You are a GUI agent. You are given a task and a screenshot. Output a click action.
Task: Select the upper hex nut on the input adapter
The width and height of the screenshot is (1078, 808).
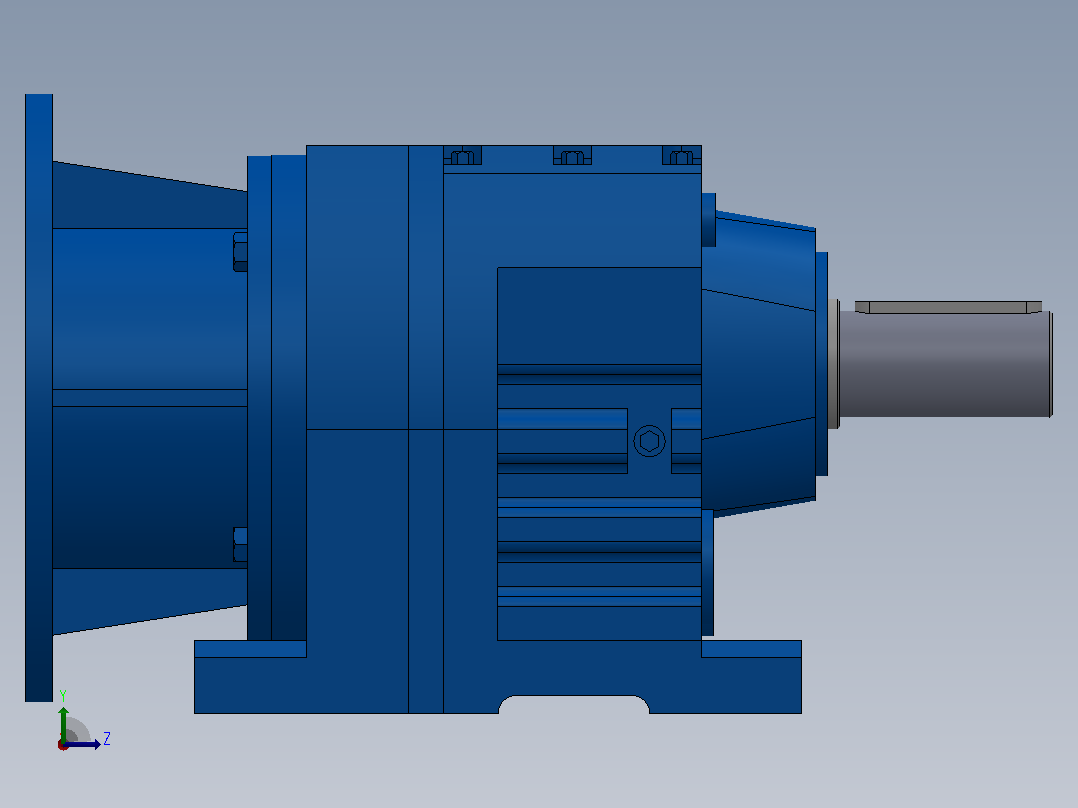click(x=241, y=252)
